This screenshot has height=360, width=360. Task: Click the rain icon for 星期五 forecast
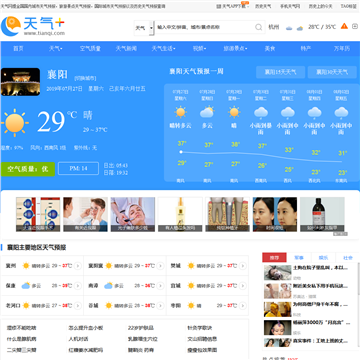(x=341, y=113)
